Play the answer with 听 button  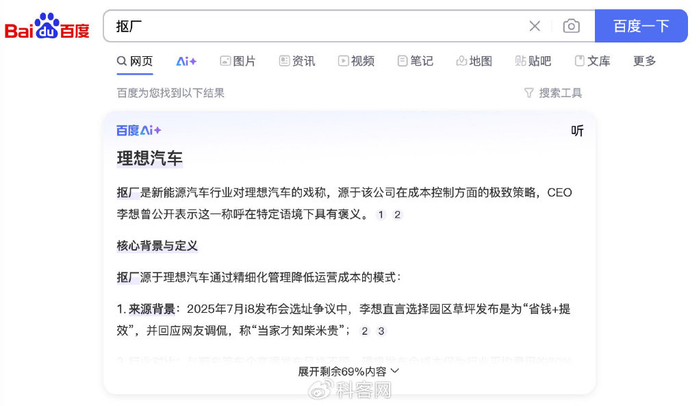point(577,131)
